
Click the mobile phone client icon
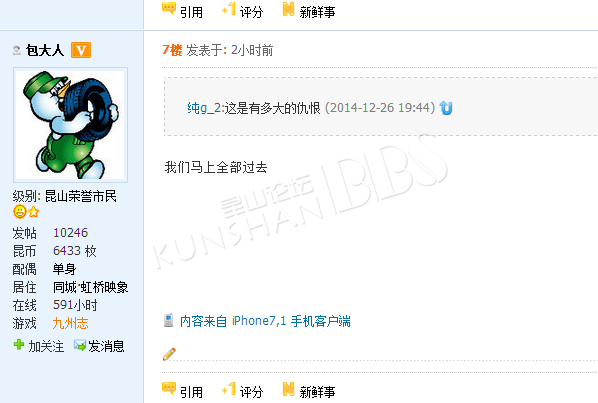click(168, 320)
